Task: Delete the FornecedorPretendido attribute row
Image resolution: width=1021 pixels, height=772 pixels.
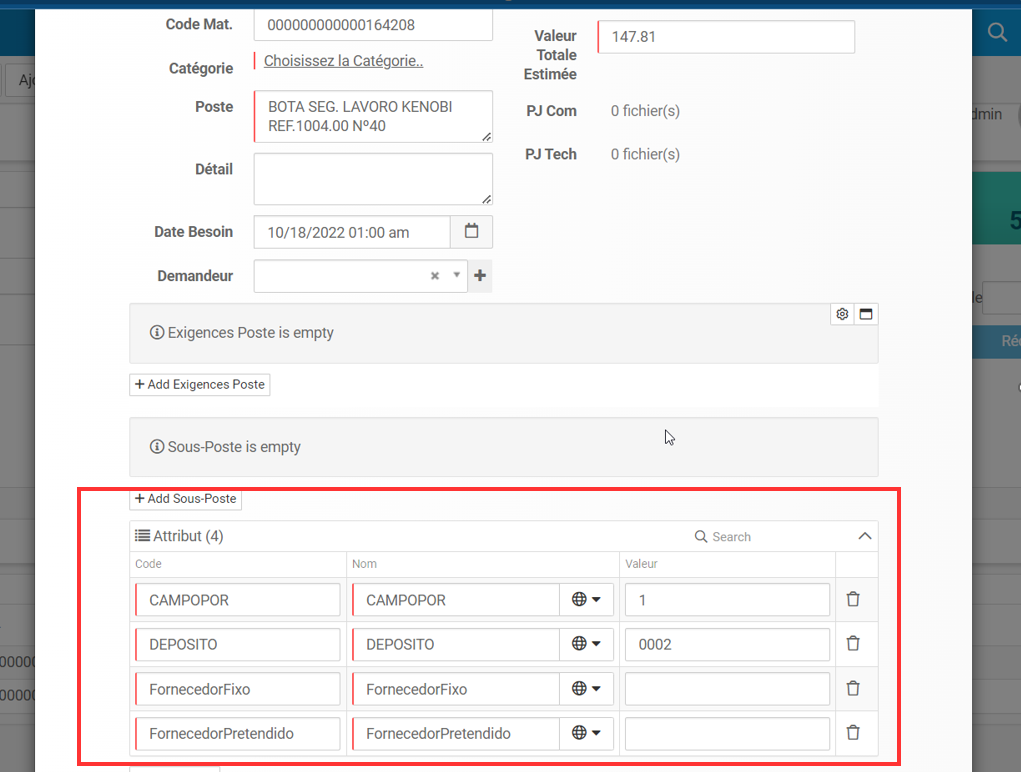Action: click(x=855, y=733)
